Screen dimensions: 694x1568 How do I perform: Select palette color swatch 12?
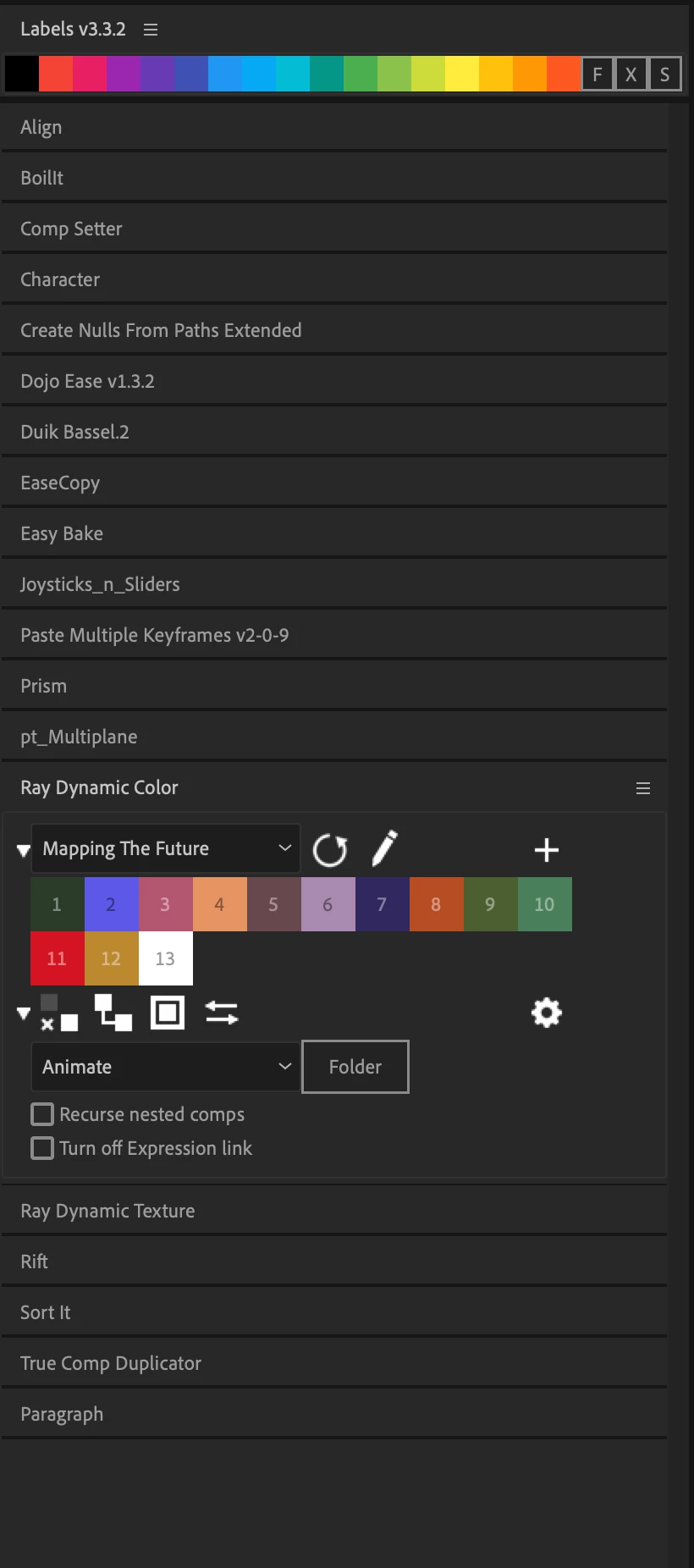[x=112, y=958]
